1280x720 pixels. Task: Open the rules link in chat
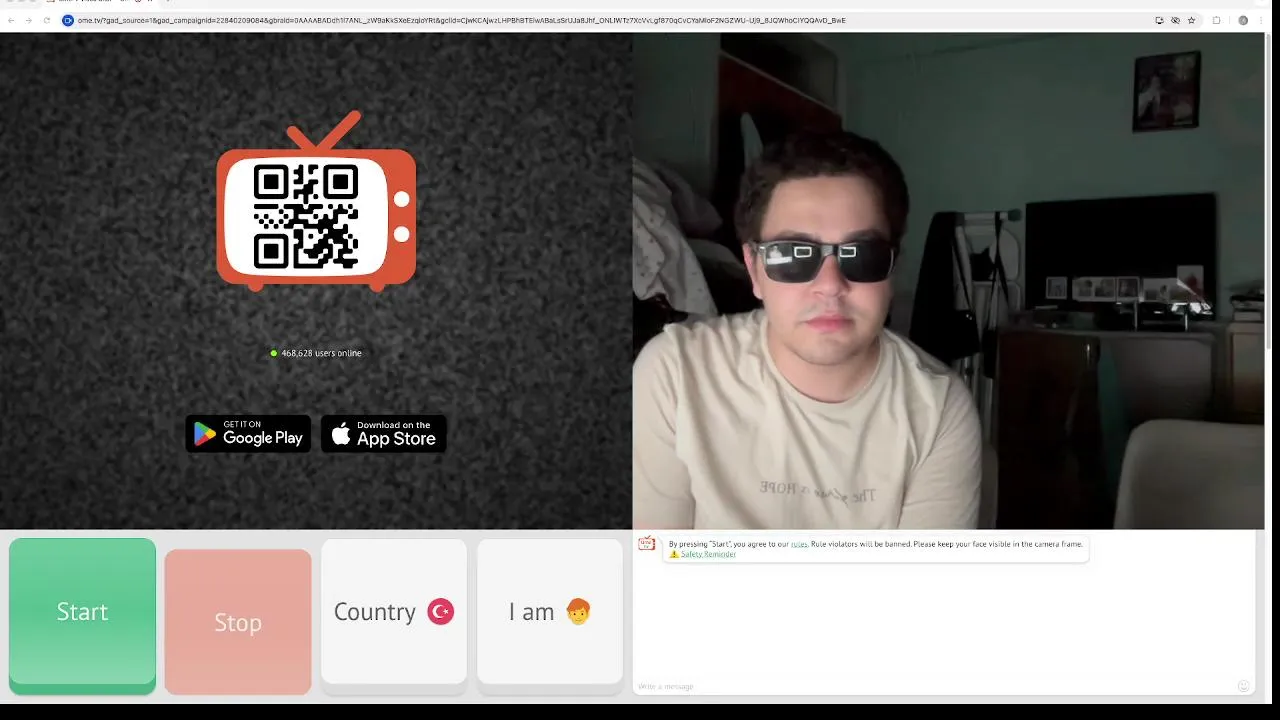point(799,544)
